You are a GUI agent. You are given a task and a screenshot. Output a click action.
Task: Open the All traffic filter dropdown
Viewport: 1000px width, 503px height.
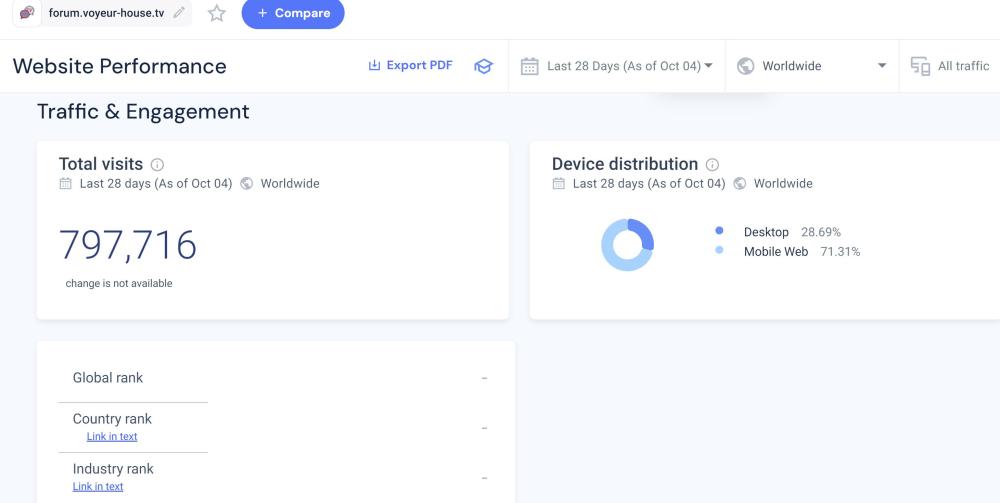coord(962,66)
